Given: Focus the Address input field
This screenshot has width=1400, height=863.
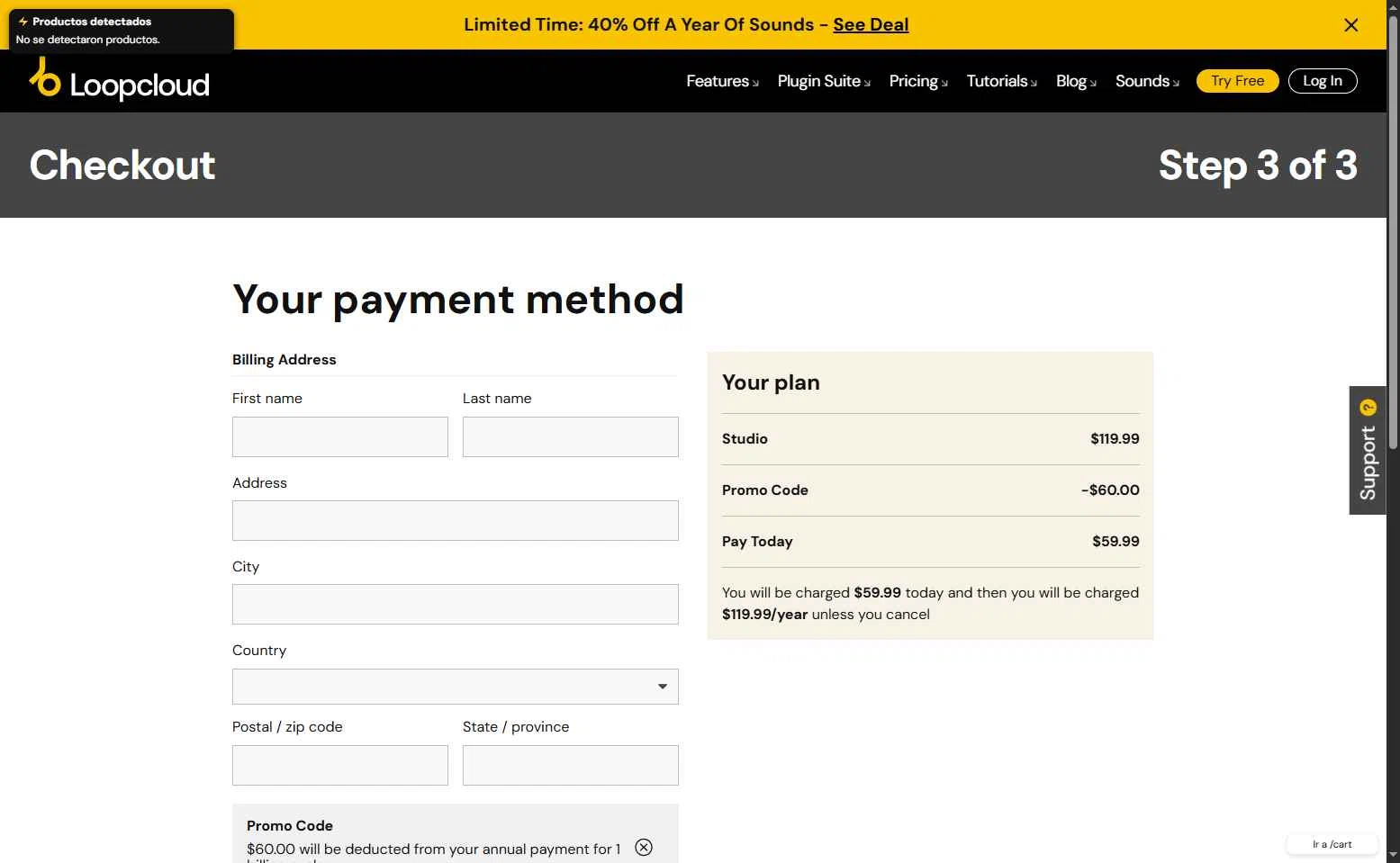Looking at the screenshot, I should point(456,520).
